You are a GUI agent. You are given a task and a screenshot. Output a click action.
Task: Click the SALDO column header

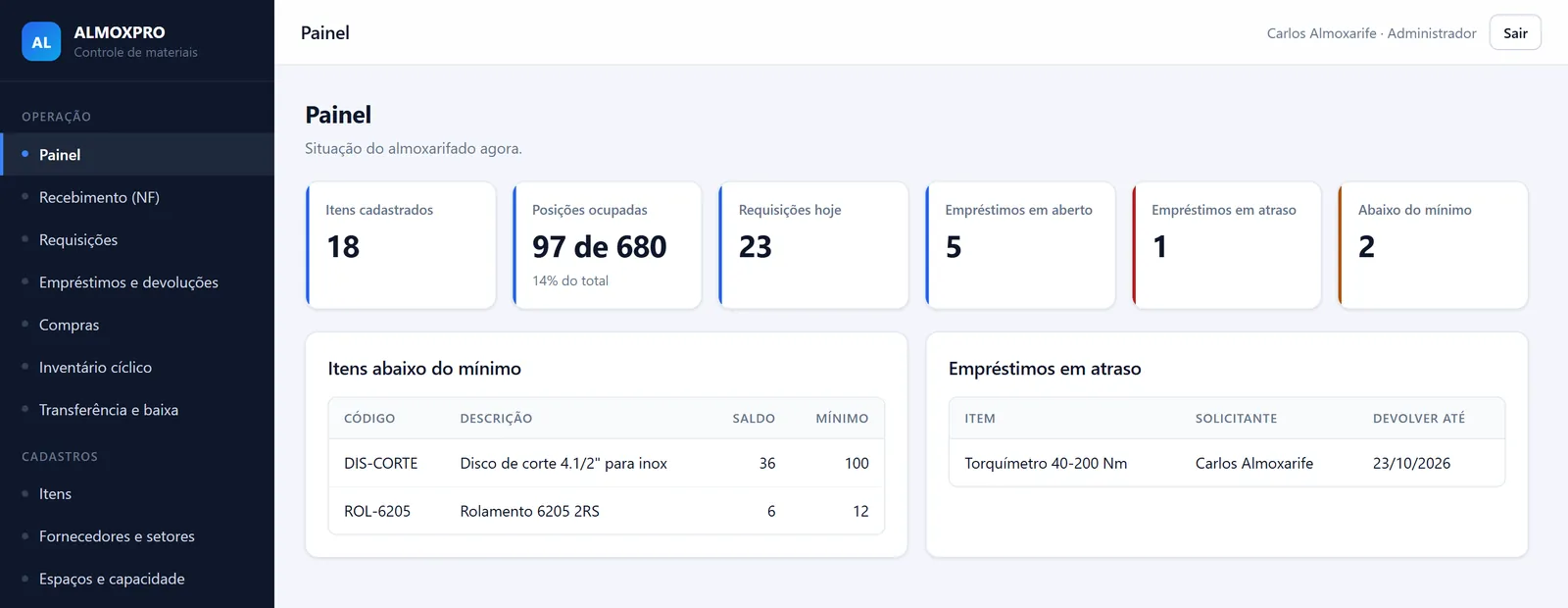[x=754, y=418]
